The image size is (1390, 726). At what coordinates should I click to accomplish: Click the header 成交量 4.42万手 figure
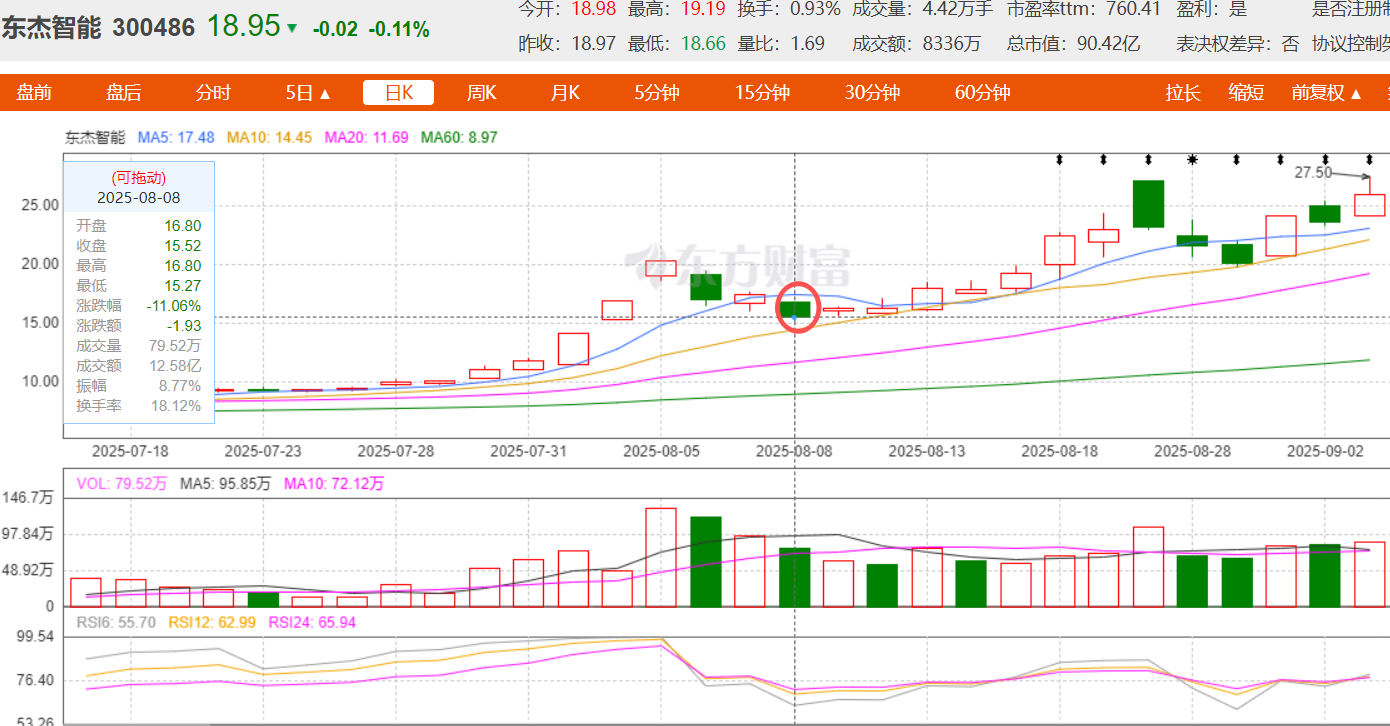click(x=922, y=10)
